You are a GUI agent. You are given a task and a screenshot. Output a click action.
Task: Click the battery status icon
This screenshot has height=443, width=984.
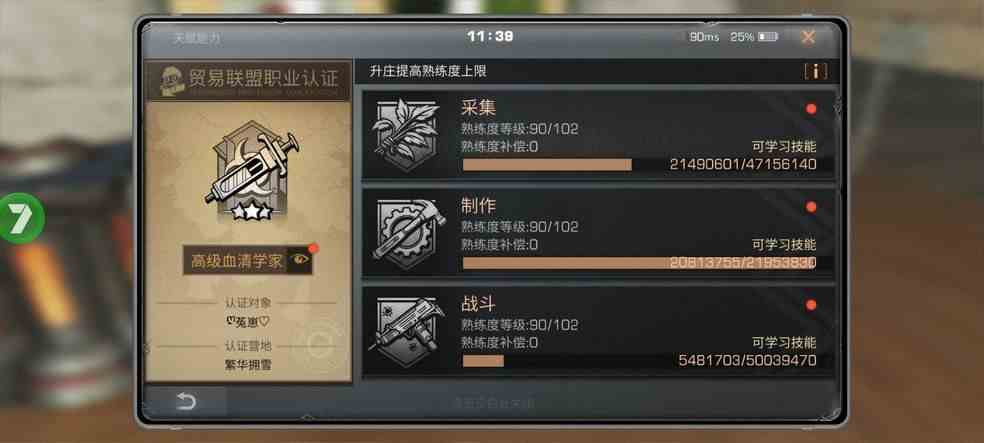768,37
